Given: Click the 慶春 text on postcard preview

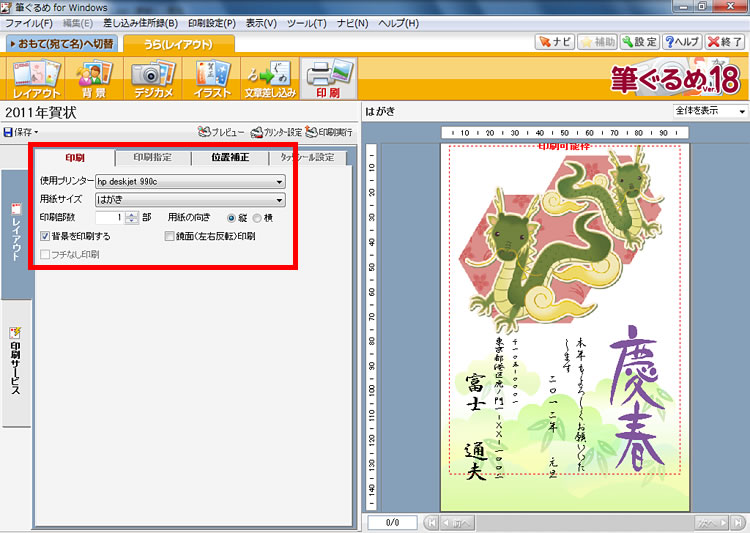Looking at the screenshot, I should [x=639, y=398].
